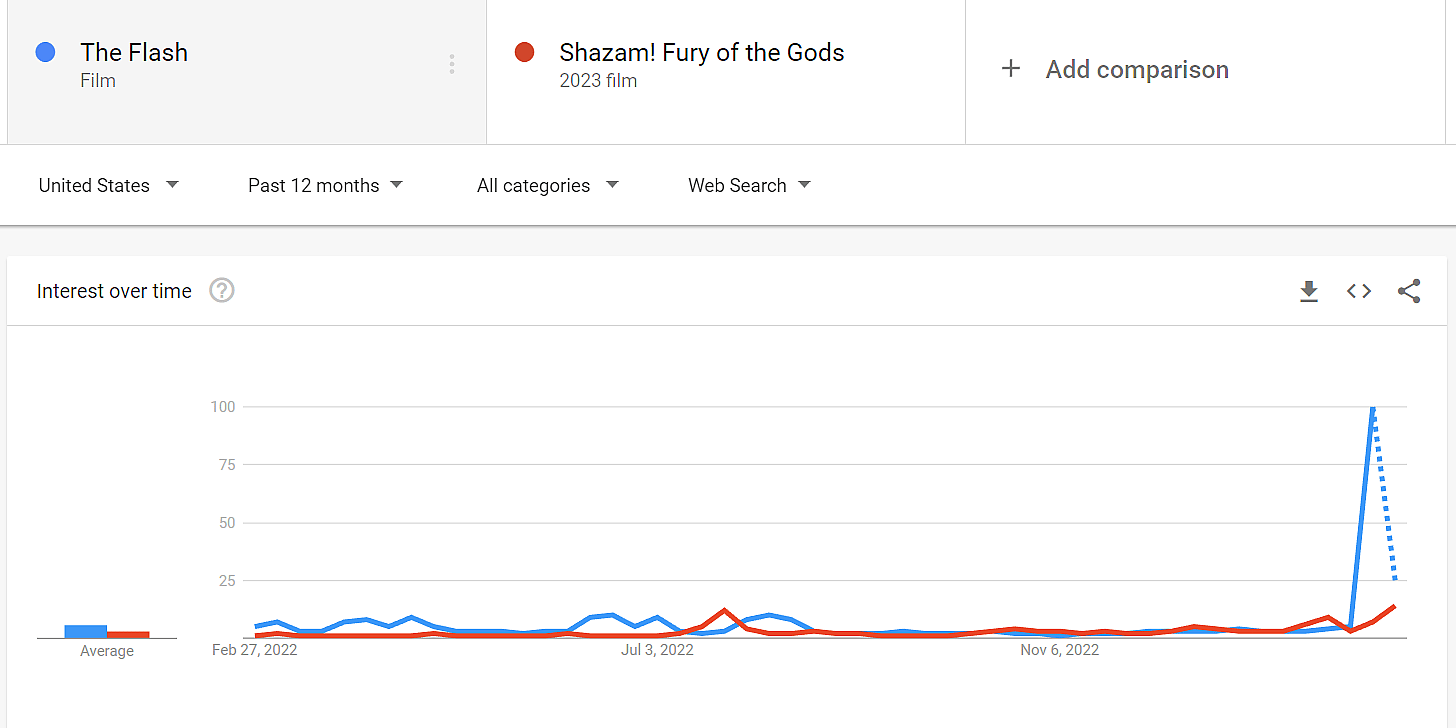Image resolution: width=1456 pixels, height=728 pixels.
Task: Open the Web Search type dropdown
Action: 749,185
